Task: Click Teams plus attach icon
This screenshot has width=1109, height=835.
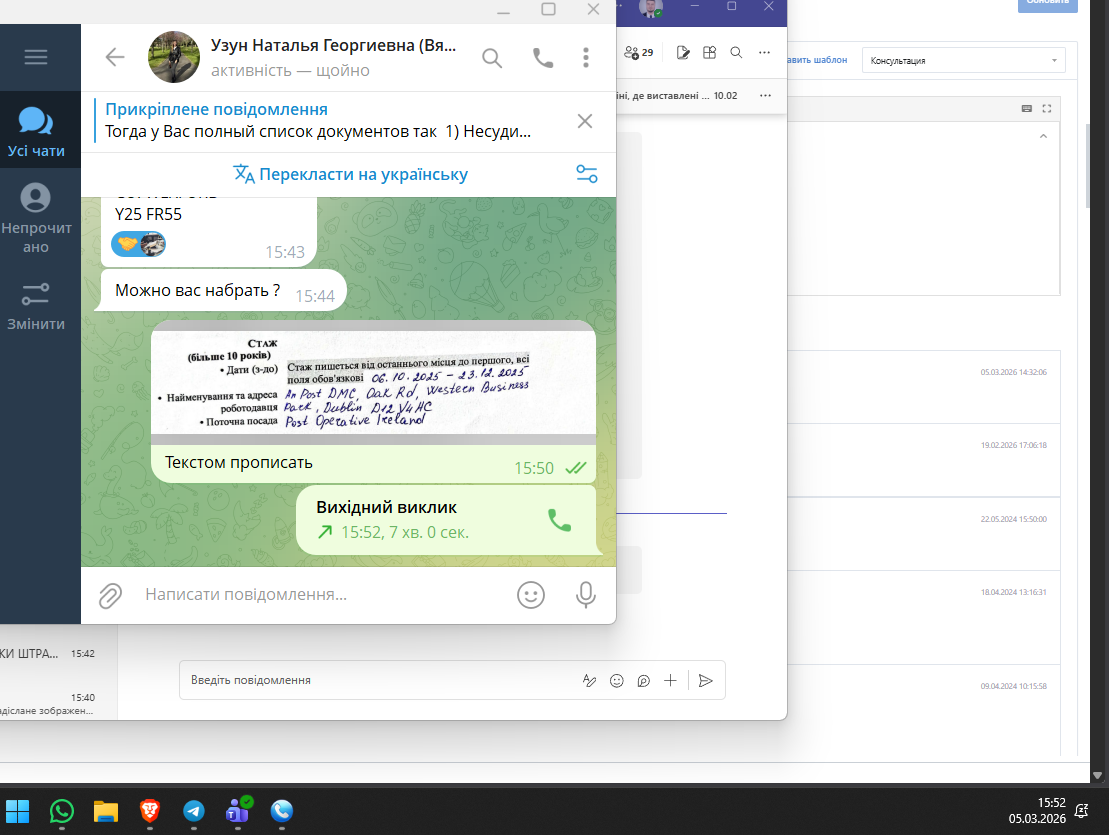Action: [x=670, y=681]
